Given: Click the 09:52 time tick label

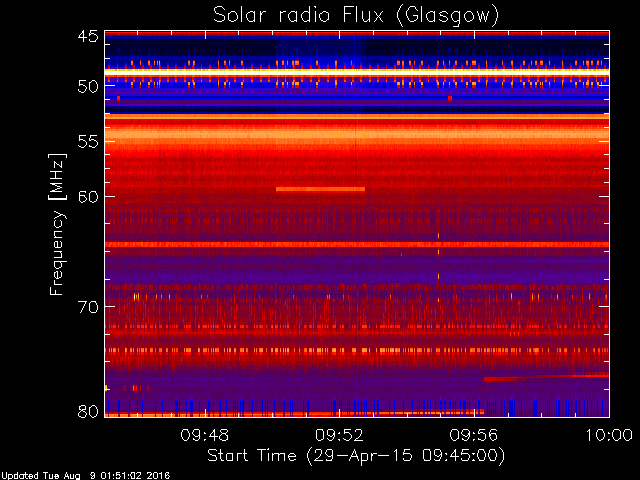Looking at the screenshot, I should pyautogui.click(x=339, y=435).
